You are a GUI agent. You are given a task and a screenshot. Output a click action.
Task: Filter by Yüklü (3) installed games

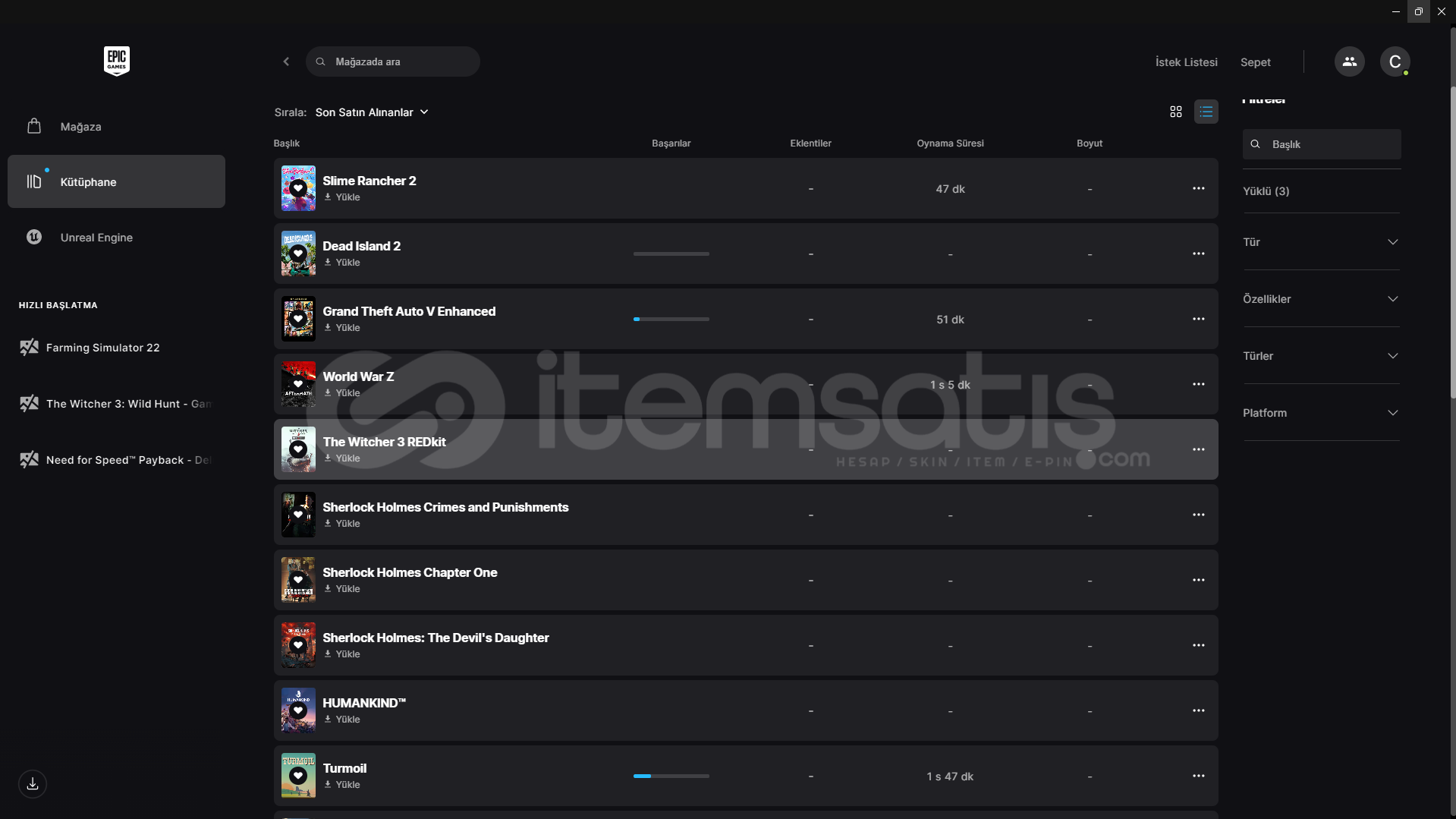coord(1266,191)
